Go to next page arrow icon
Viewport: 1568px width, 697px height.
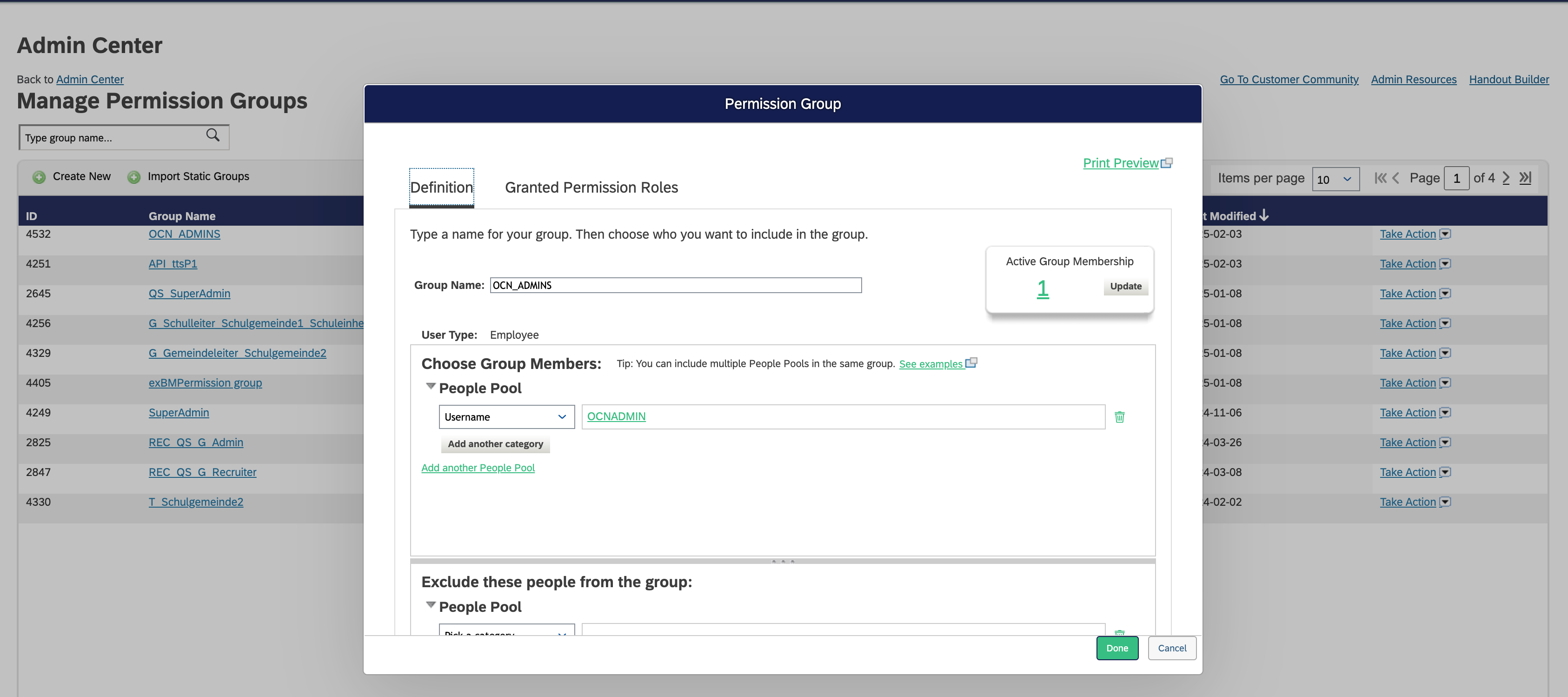click(x=1506, y=178)
